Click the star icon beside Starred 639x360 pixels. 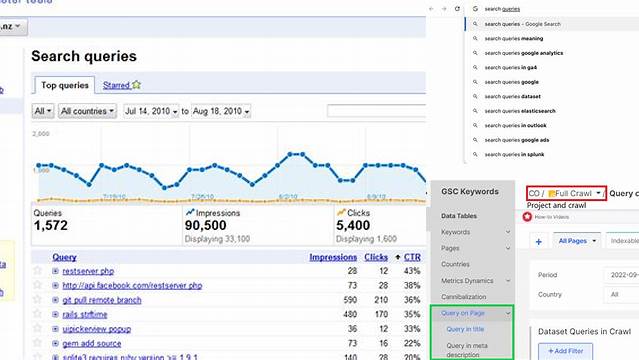pyautogui.click(x=137, y=85)
